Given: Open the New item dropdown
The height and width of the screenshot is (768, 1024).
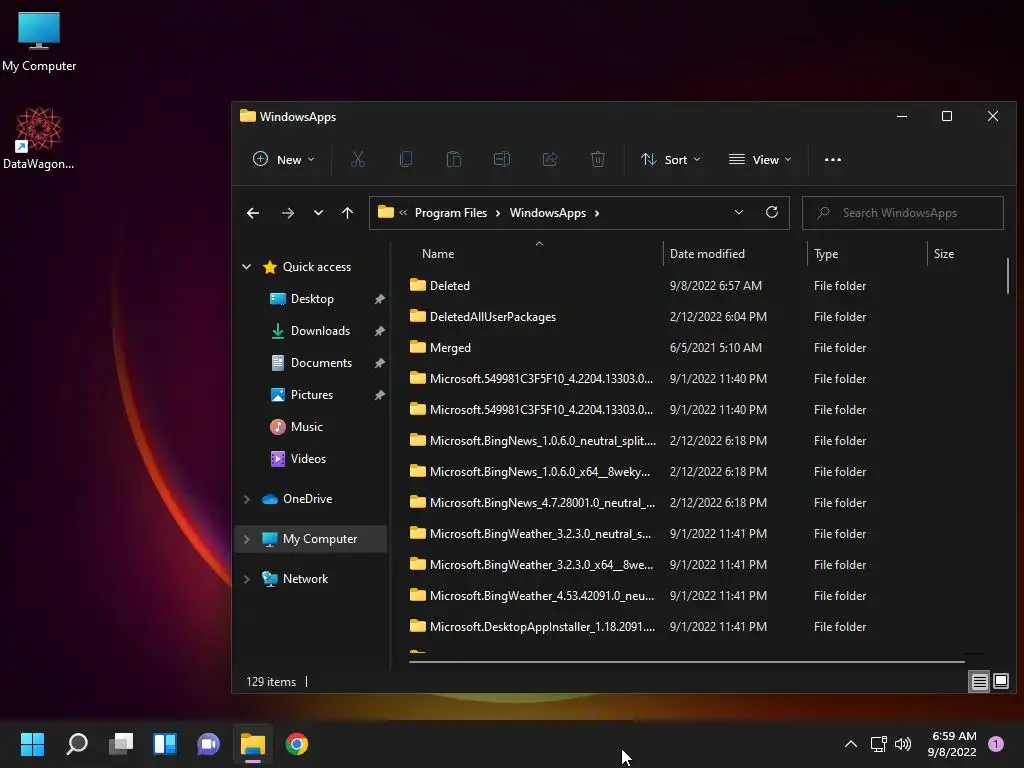Looking at the screenshot, I should [x=283, y=159].
